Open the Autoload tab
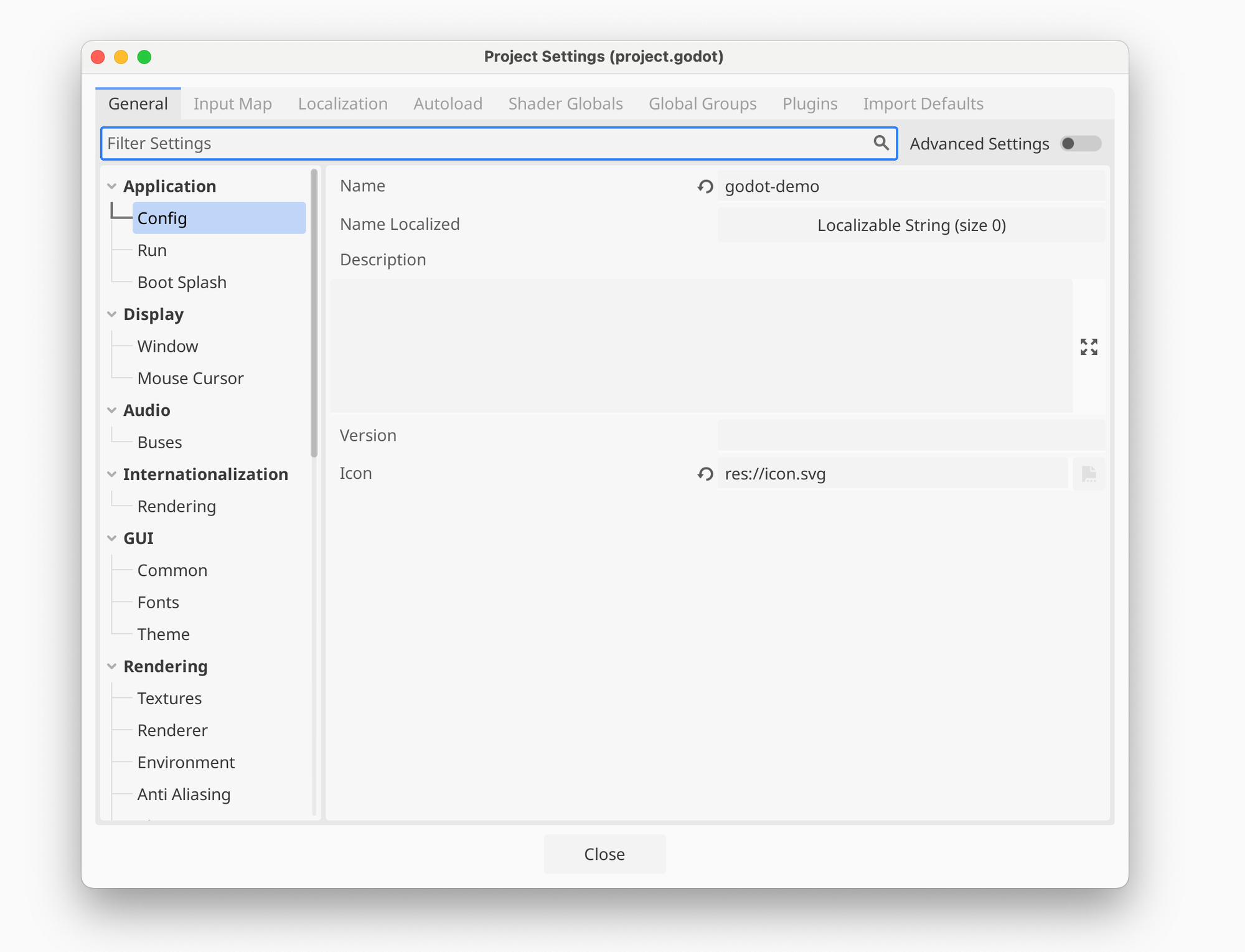The image size is (1245, 952). (448, 104)
